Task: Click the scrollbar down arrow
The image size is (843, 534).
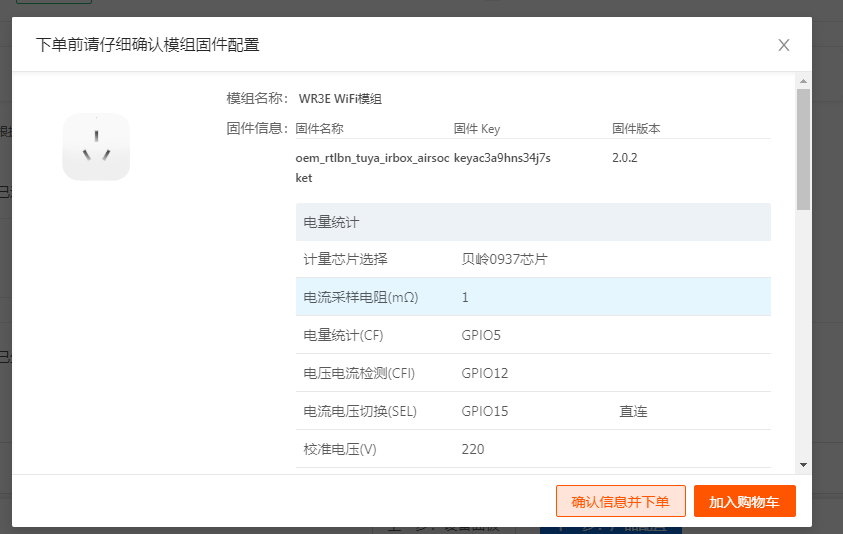Action: (803, 465)
